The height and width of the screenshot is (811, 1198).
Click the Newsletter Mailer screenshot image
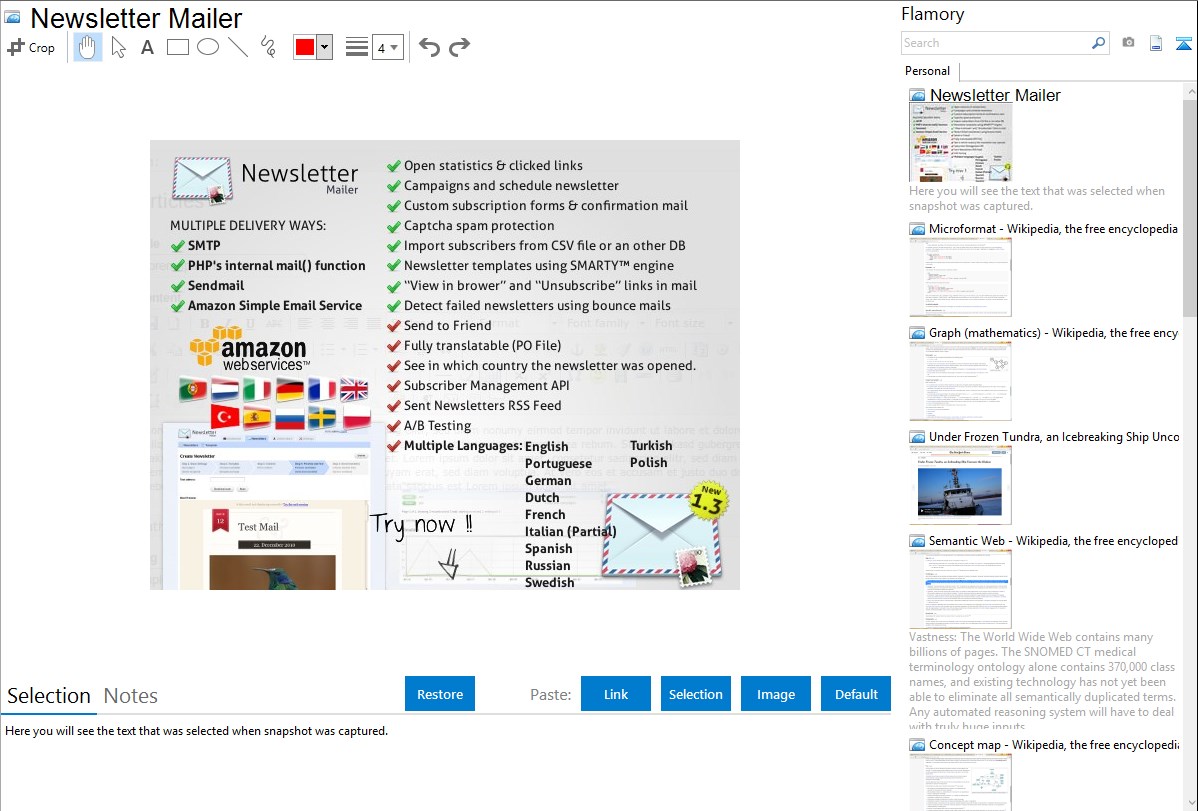click(x=445, y=365)
